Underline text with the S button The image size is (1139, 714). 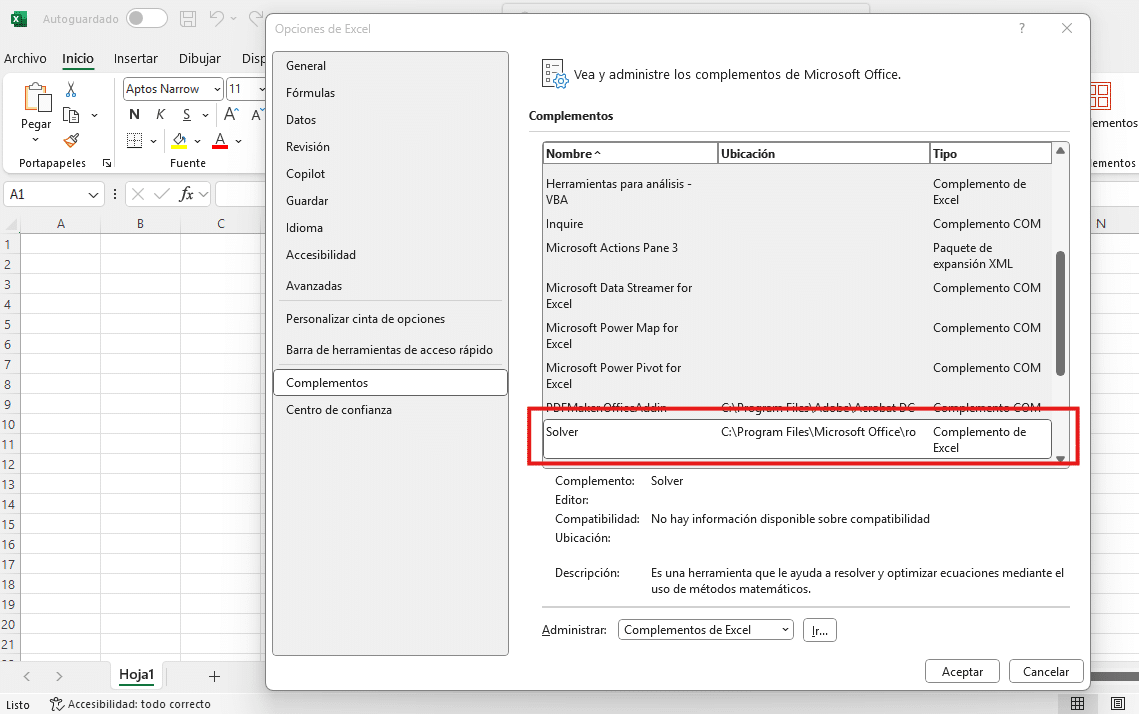click(x=187, y=114)
